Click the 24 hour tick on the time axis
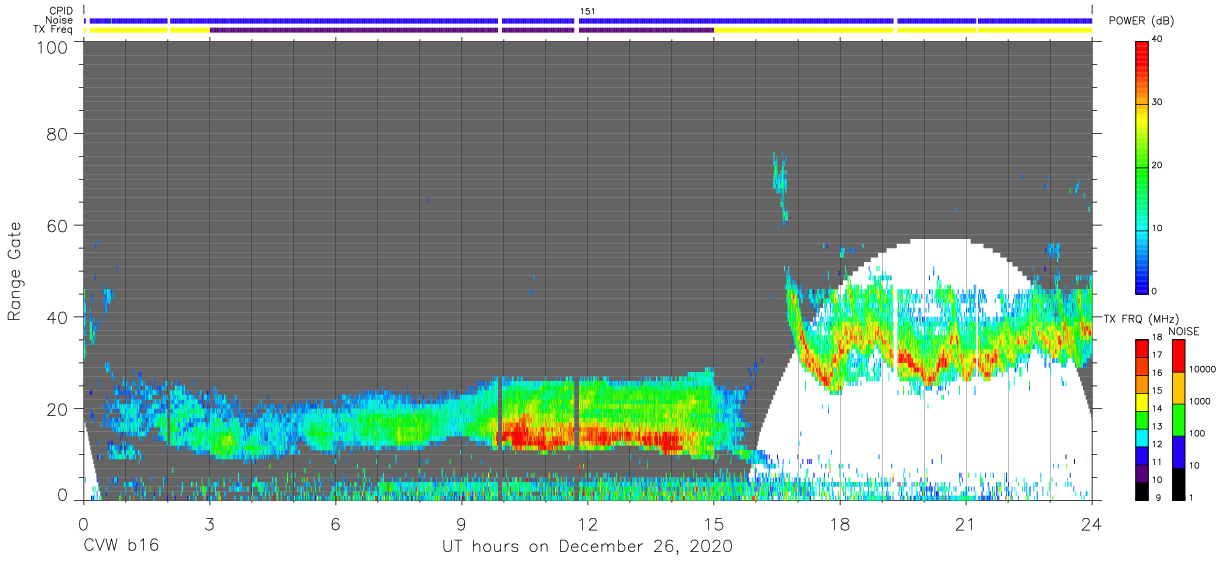 pyautogui.click(x=1091, y=524)
